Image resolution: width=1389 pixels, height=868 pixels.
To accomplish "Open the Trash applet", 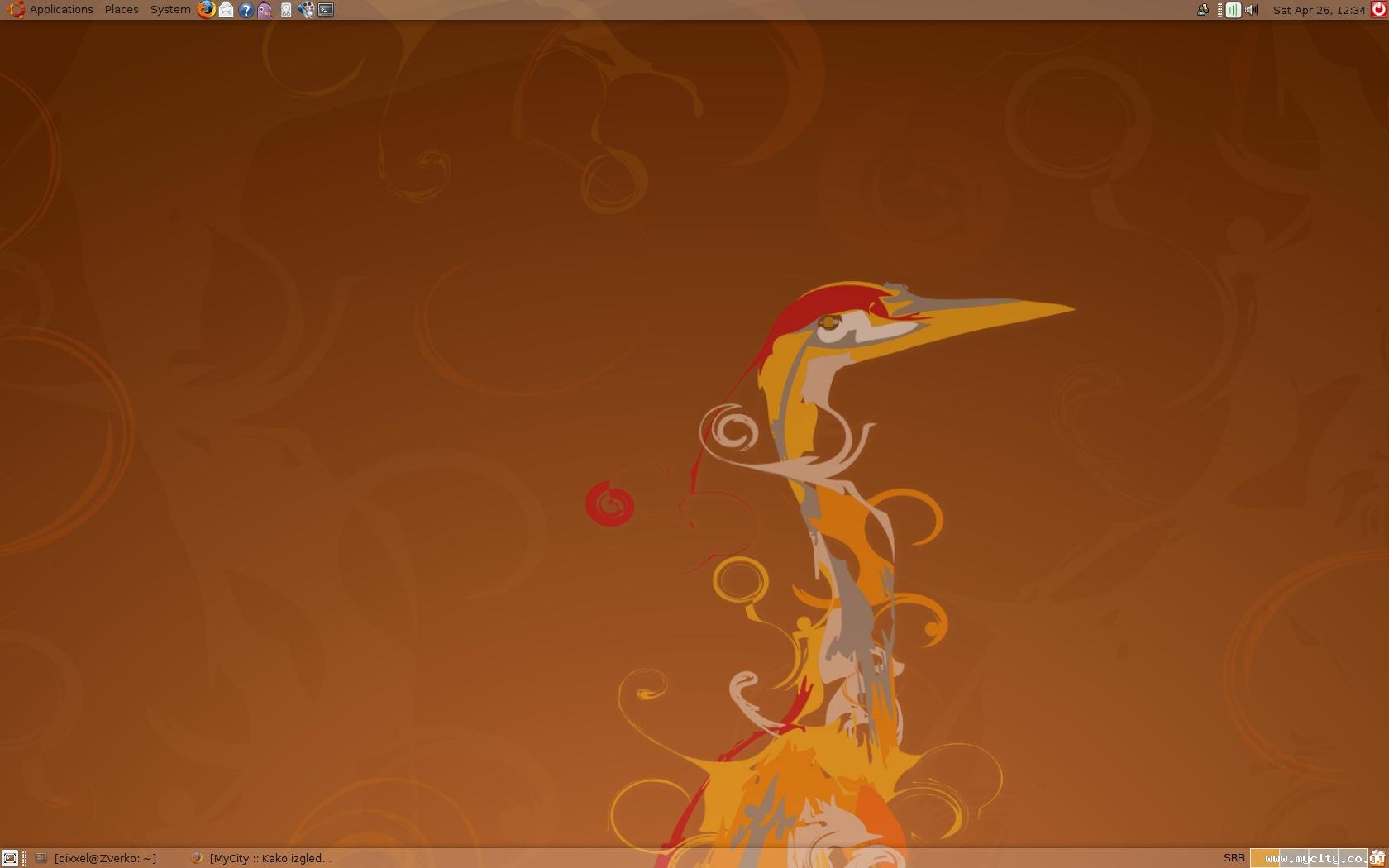I will [1378, 858].
